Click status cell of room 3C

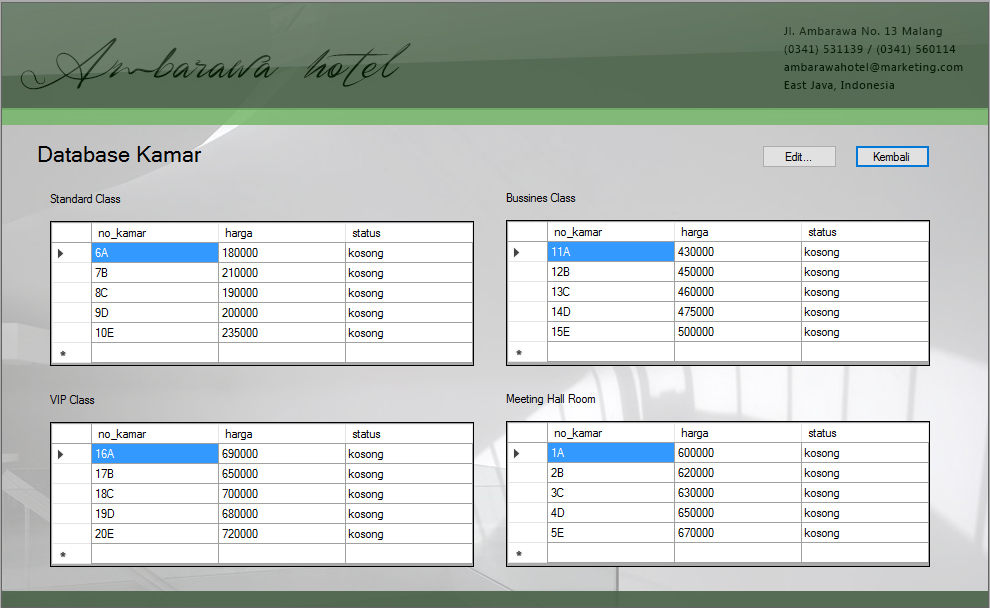(x=864, y=493)
